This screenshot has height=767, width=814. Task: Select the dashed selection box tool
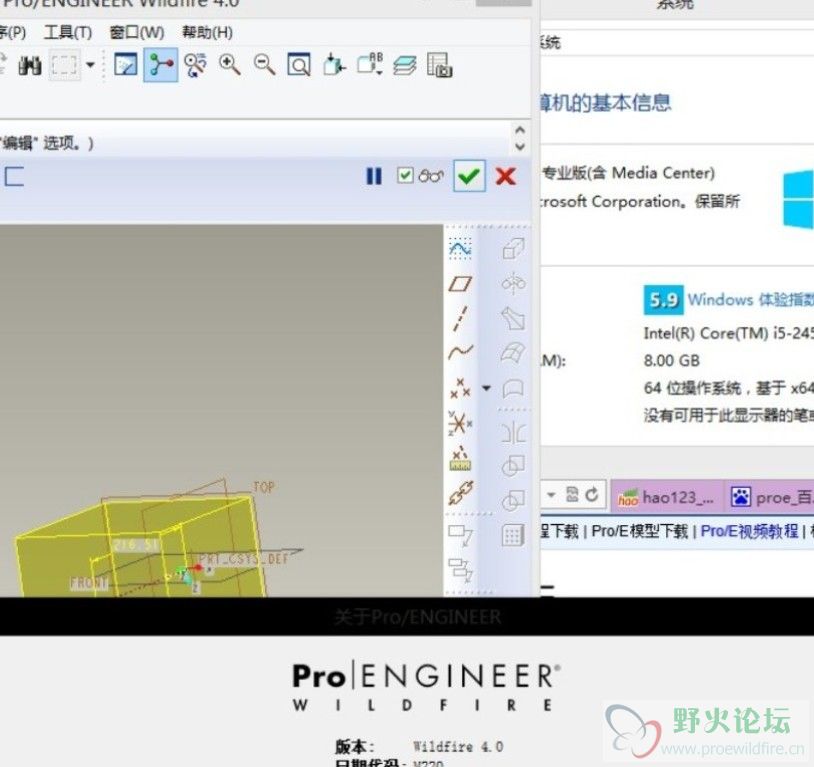tap(64, 65)
